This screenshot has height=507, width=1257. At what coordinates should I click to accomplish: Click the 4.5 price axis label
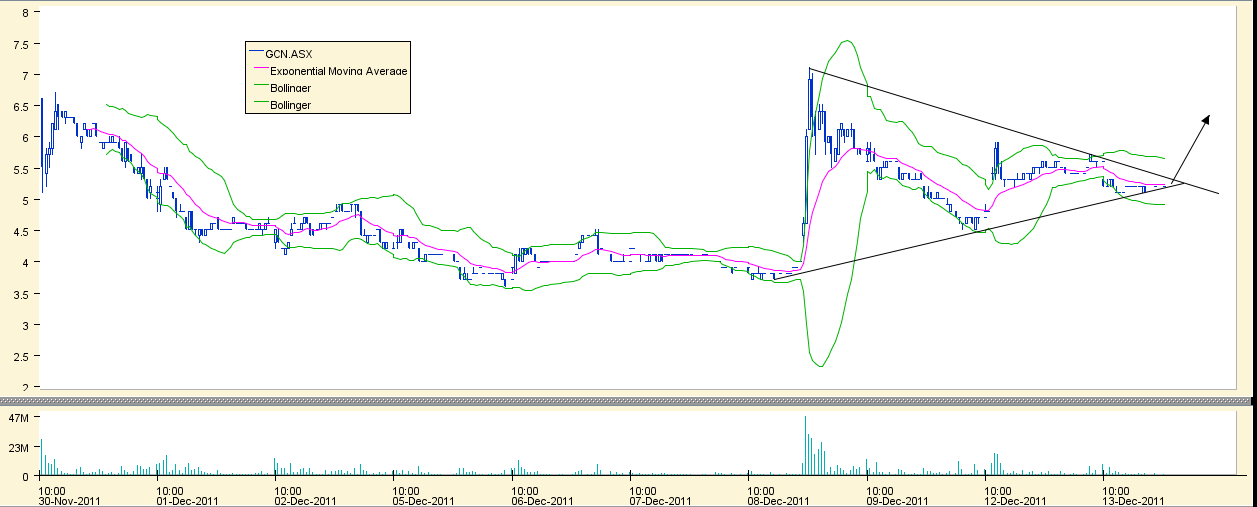tap(22, 231)
